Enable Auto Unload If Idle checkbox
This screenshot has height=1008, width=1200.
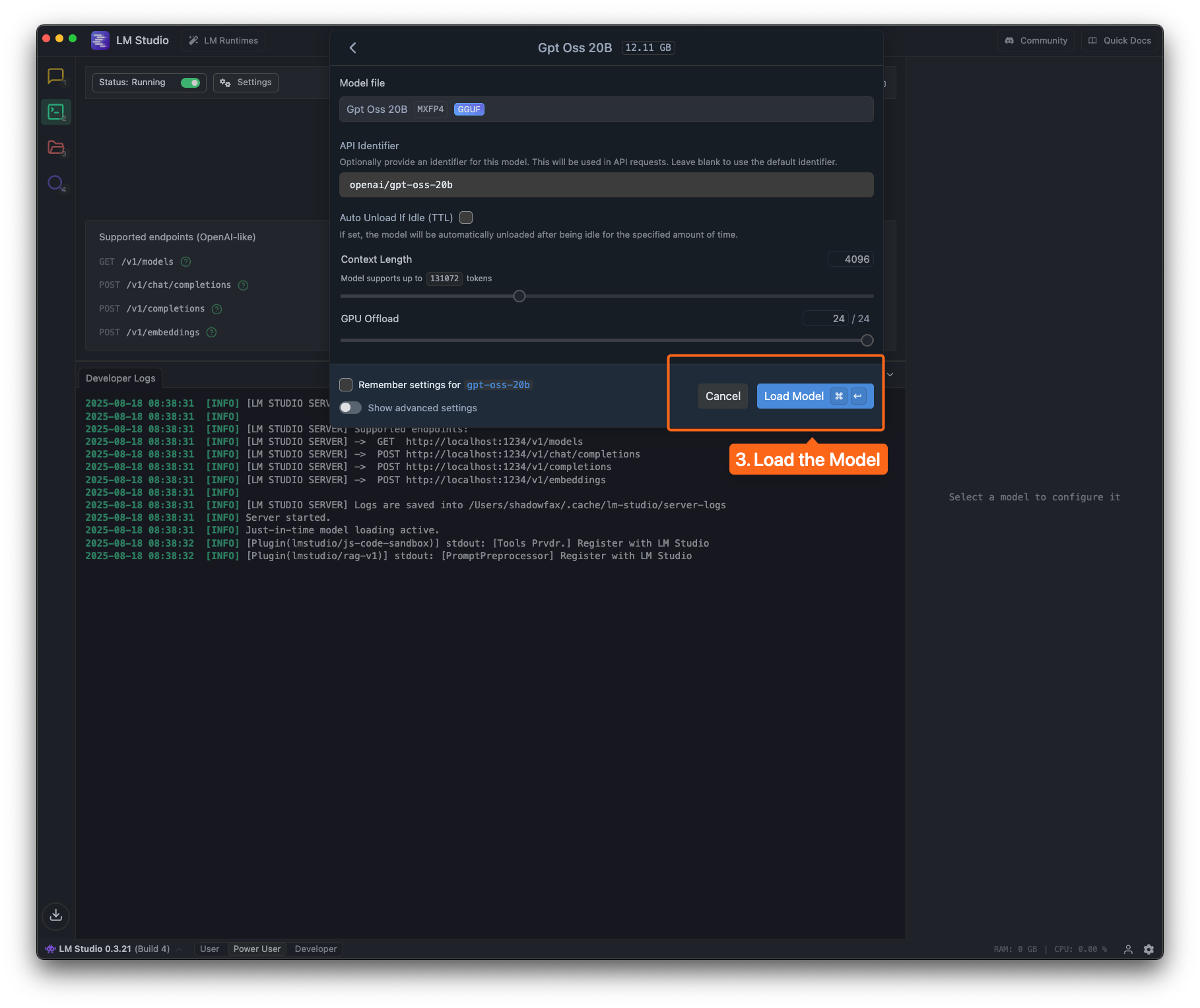click(466, 218)
